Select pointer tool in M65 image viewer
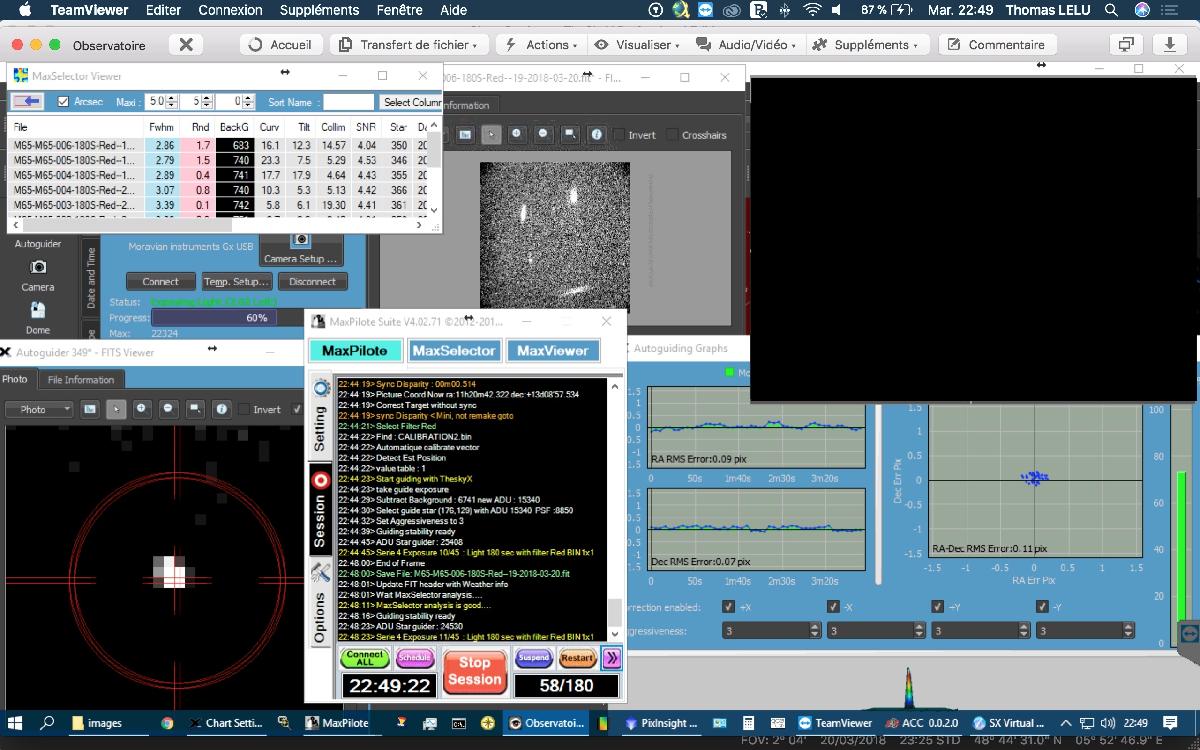Viewport: 1200px width, 750px height. [491, 134]
